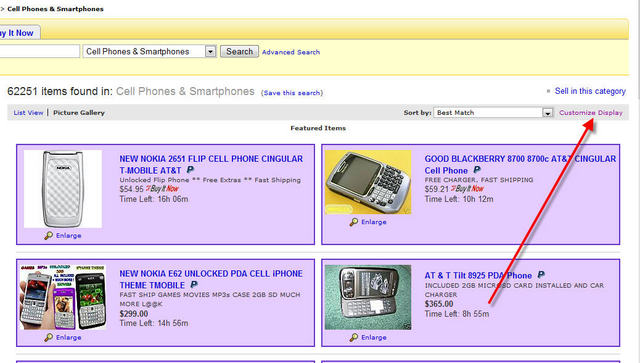Click the $299.00 price text

(134, 314)
